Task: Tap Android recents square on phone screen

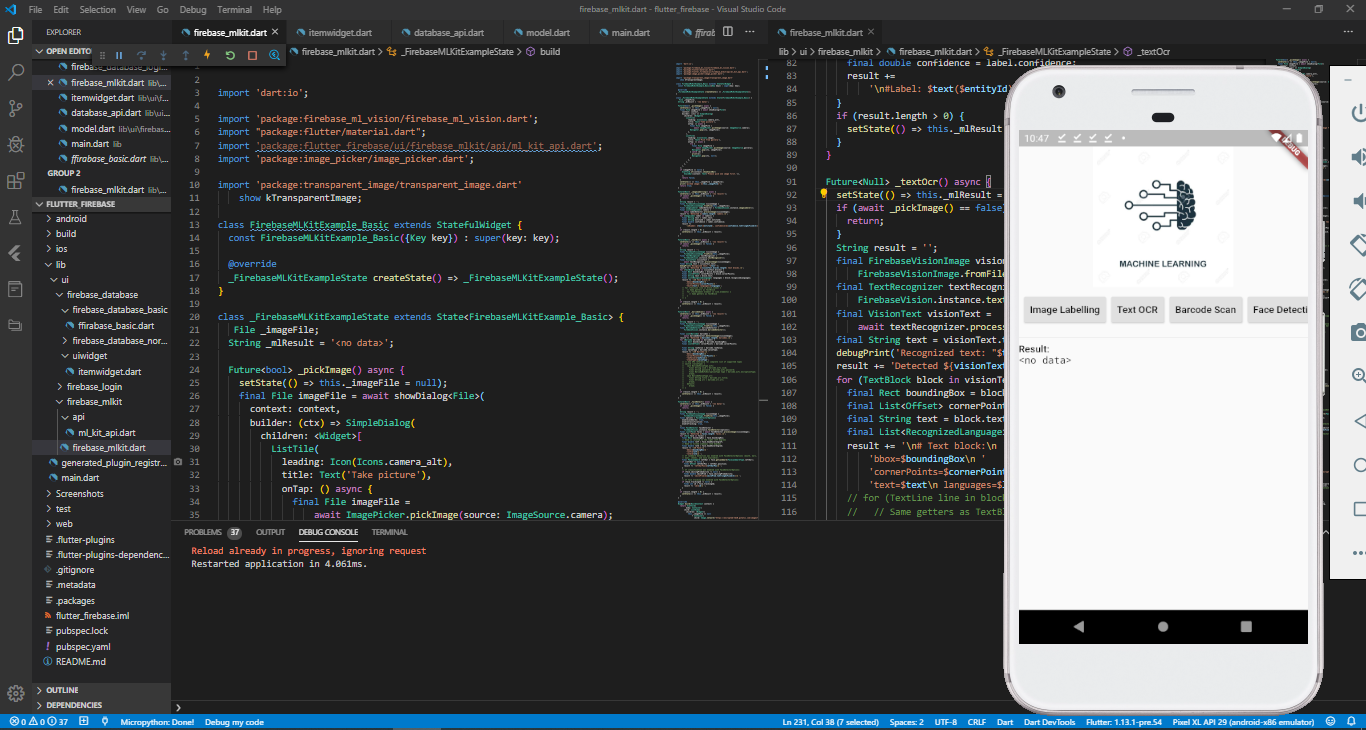Action: (x=1246, y=626)
